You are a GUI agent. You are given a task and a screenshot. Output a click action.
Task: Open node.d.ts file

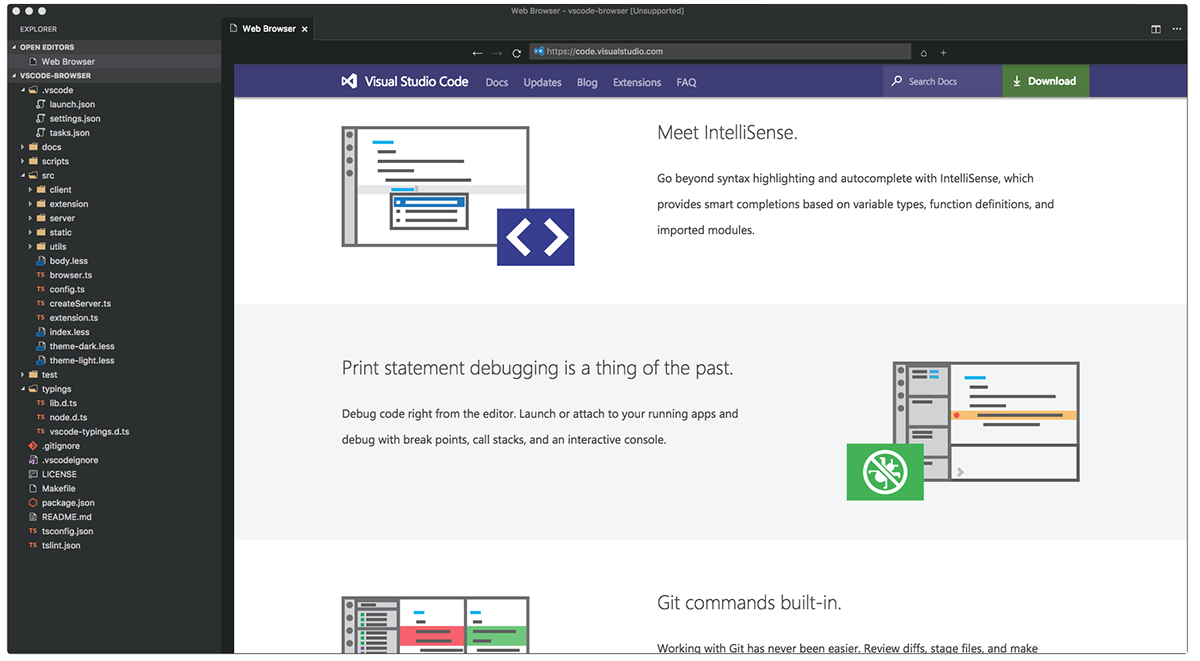click(68, 417)
